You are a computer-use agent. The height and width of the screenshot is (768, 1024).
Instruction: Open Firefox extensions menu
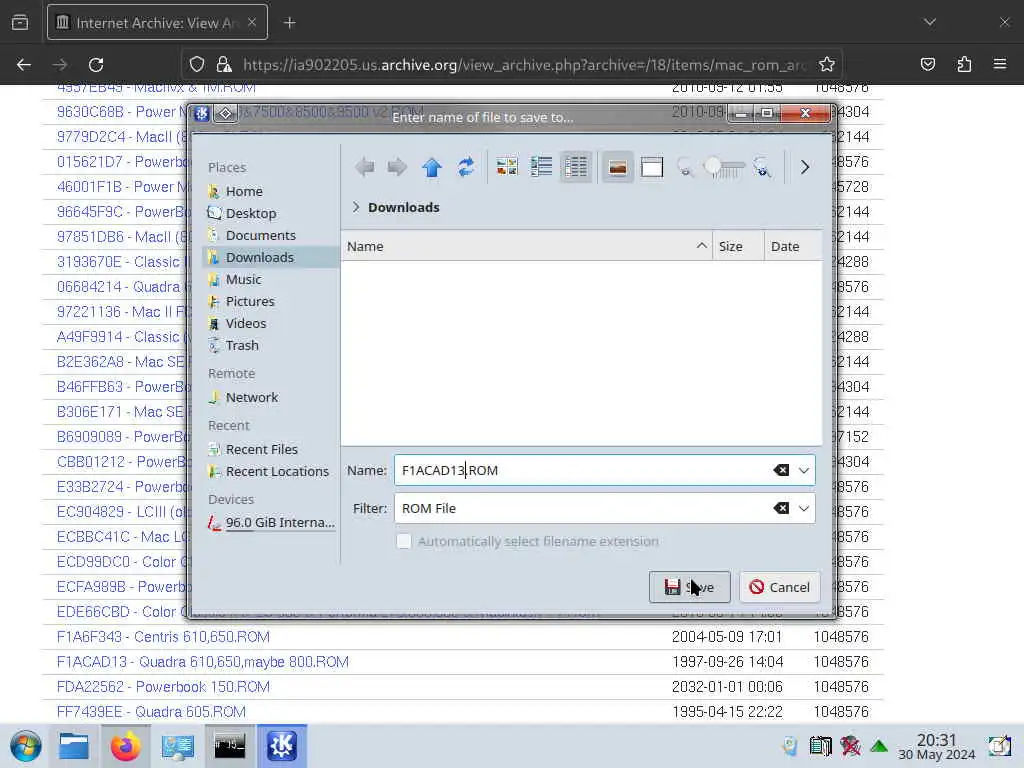[964, 65]
